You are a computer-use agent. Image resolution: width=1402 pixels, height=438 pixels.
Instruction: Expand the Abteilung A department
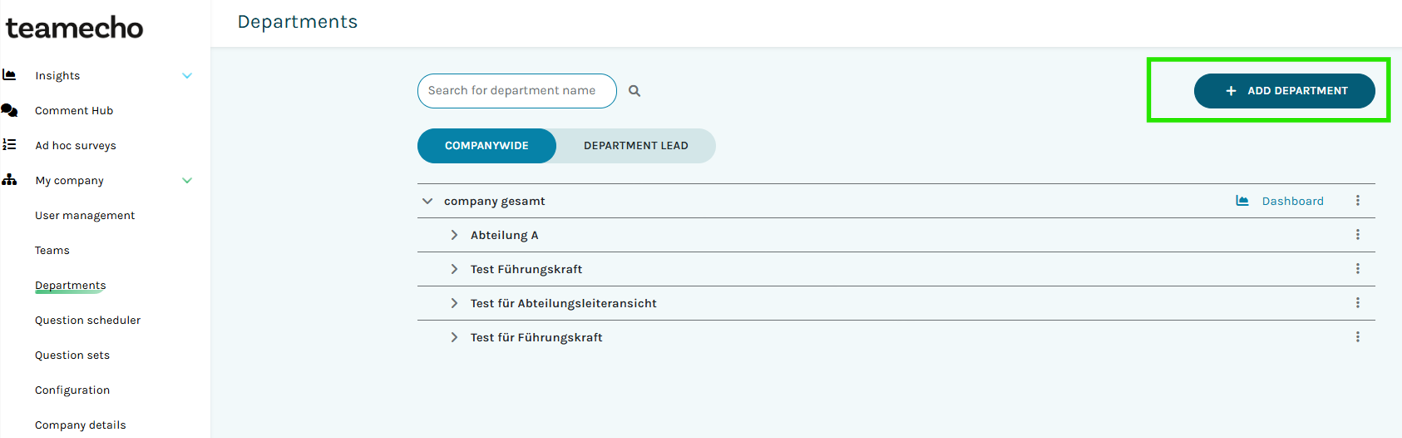[x=454, y=235]
